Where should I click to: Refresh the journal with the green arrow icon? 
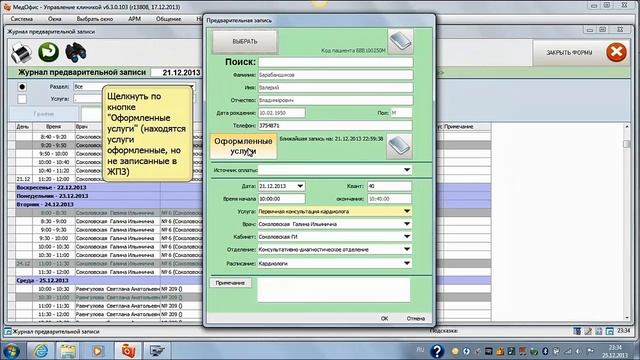pyautogui.click(x=49, y=52)
